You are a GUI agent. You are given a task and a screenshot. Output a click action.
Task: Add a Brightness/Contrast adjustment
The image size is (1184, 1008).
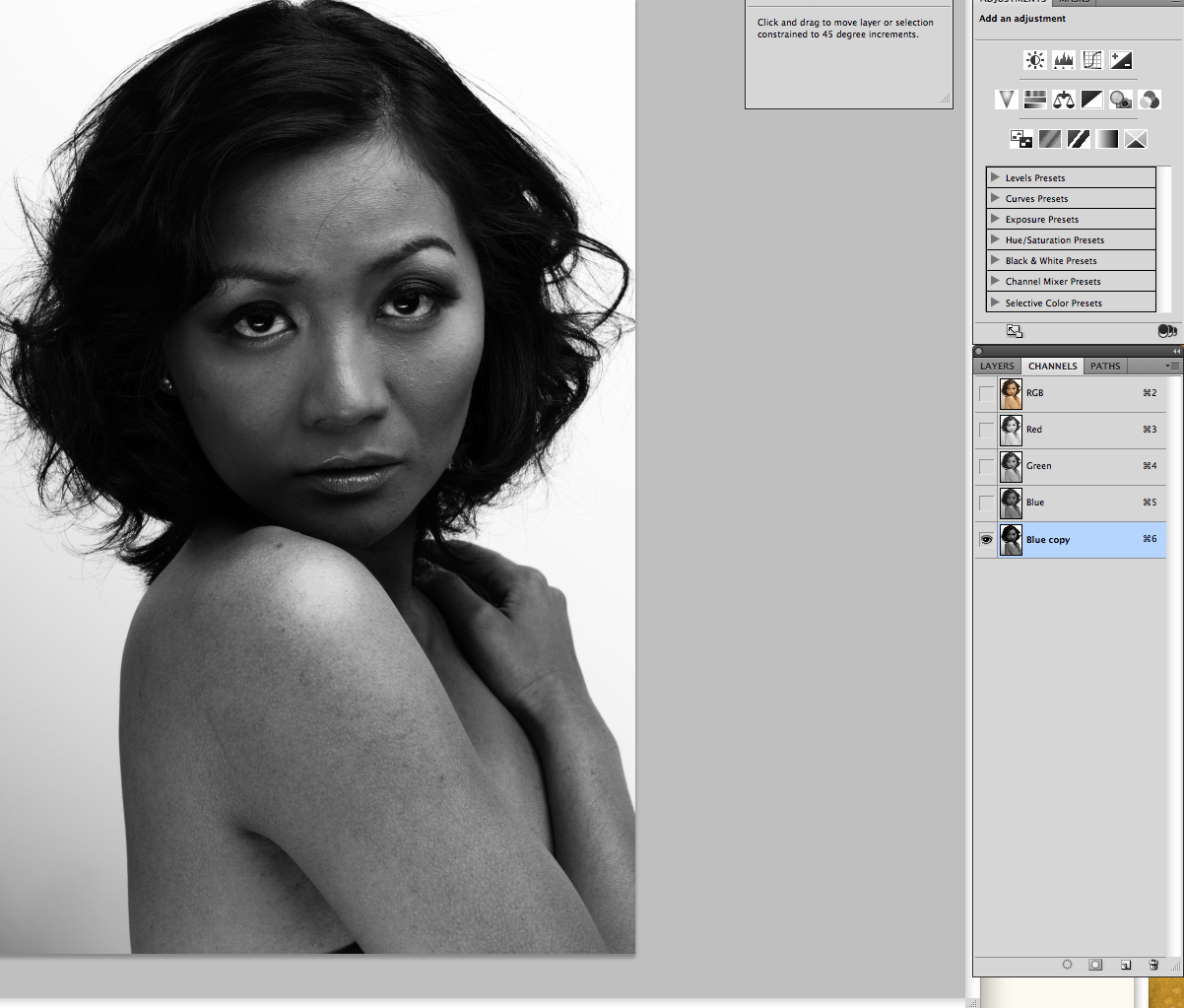click(1034, 60)
